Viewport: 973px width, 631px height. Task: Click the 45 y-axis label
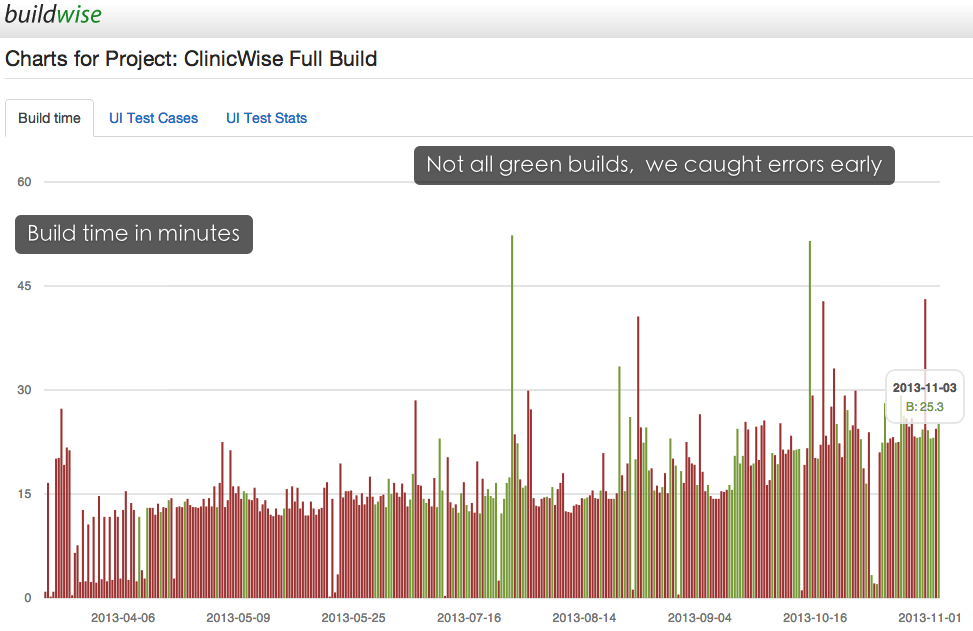24,286
